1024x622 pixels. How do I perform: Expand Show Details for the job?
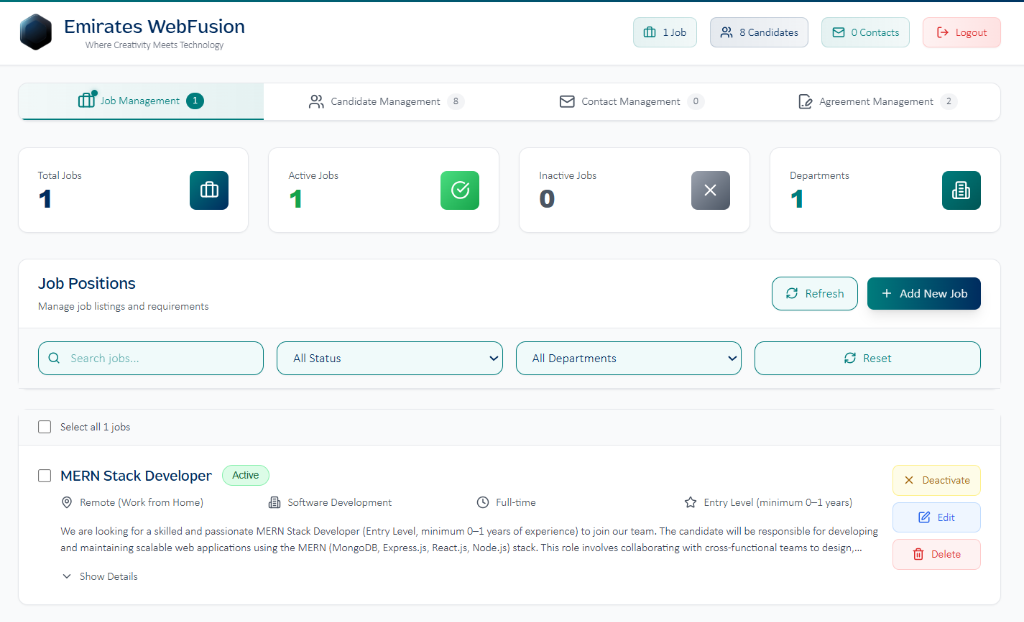click(100, 576)
